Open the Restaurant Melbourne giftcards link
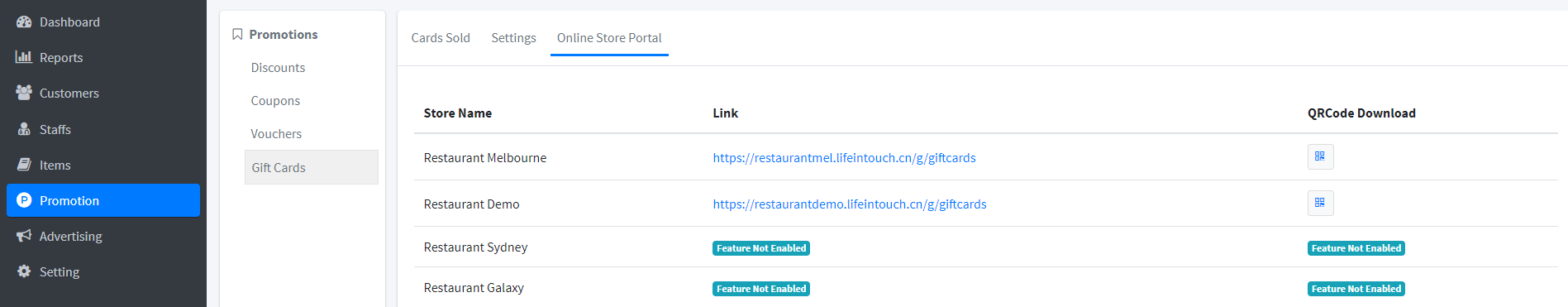 [844, 158]
